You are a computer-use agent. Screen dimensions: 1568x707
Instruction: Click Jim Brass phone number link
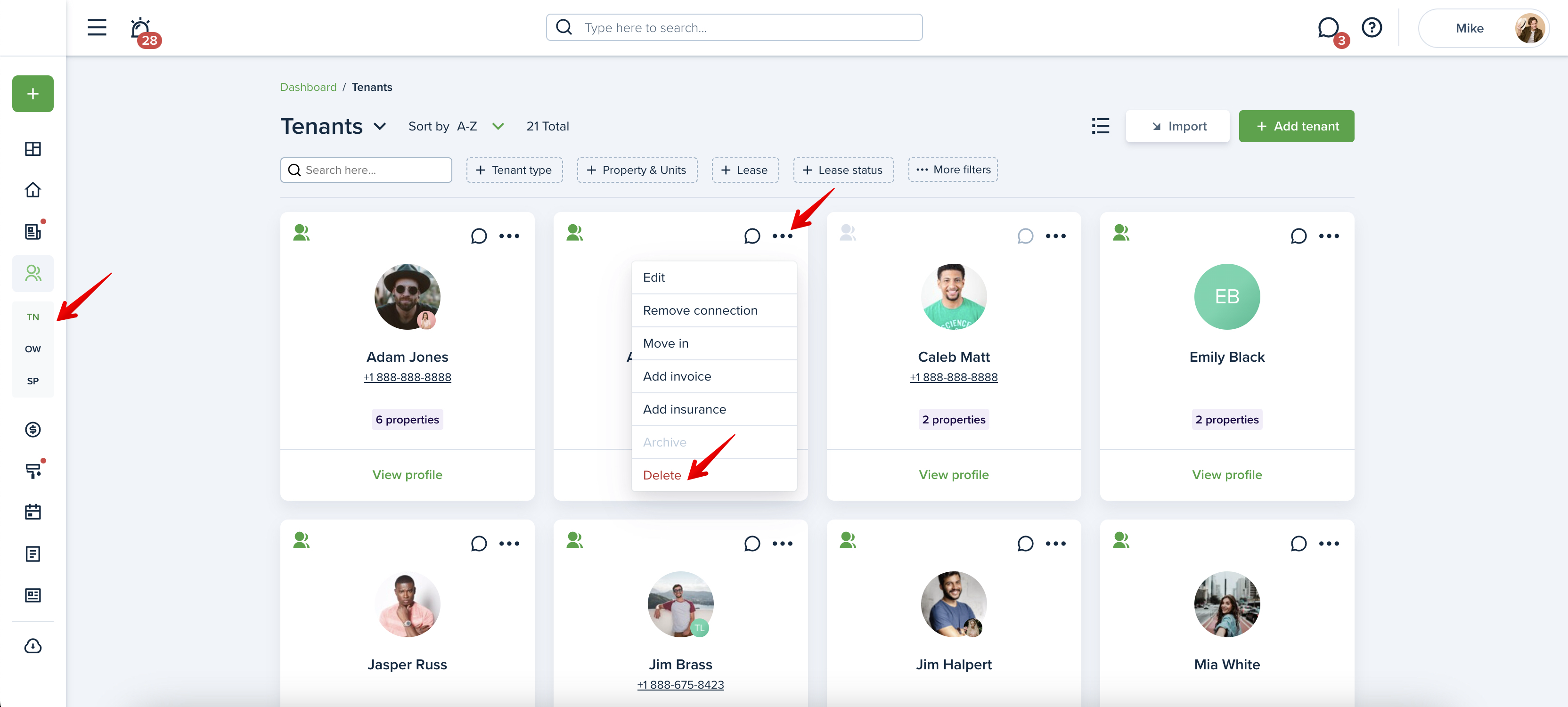tap(680, 685)
